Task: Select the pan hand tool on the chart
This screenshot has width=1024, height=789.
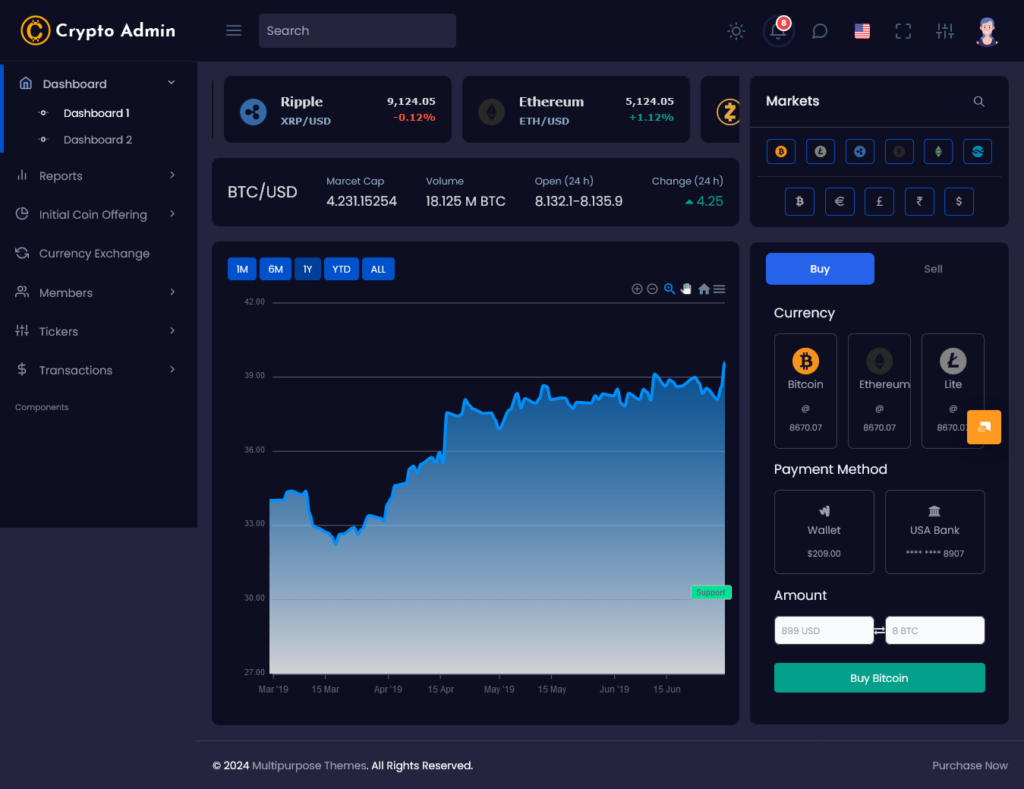Action: point(686,289)
